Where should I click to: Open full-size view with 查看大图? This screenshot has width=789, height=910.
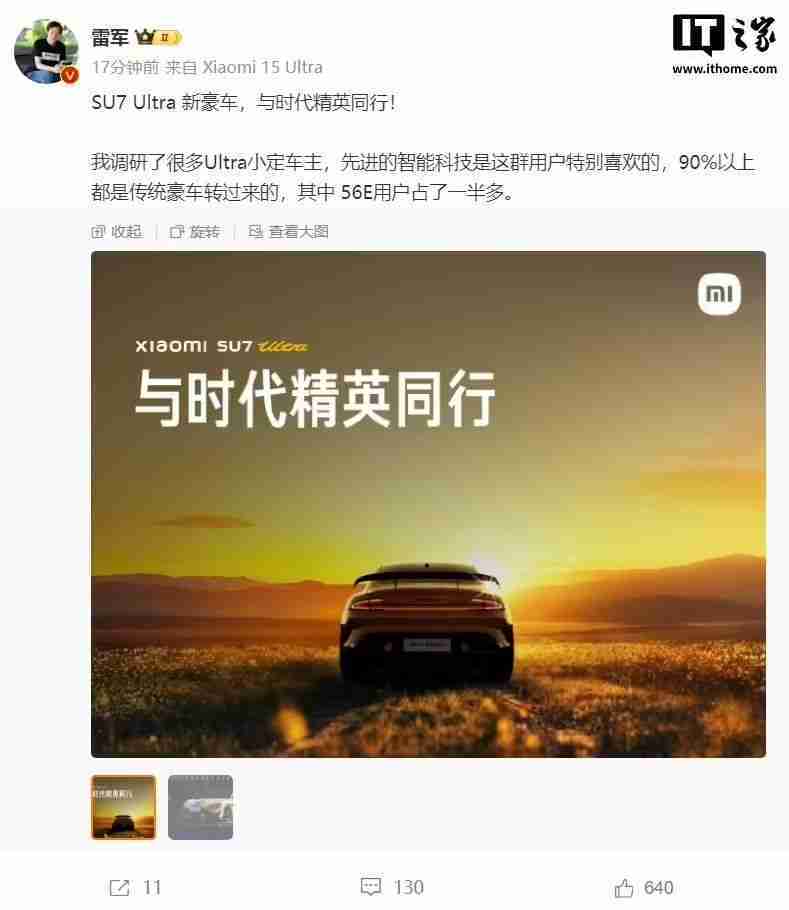[288, 232]
